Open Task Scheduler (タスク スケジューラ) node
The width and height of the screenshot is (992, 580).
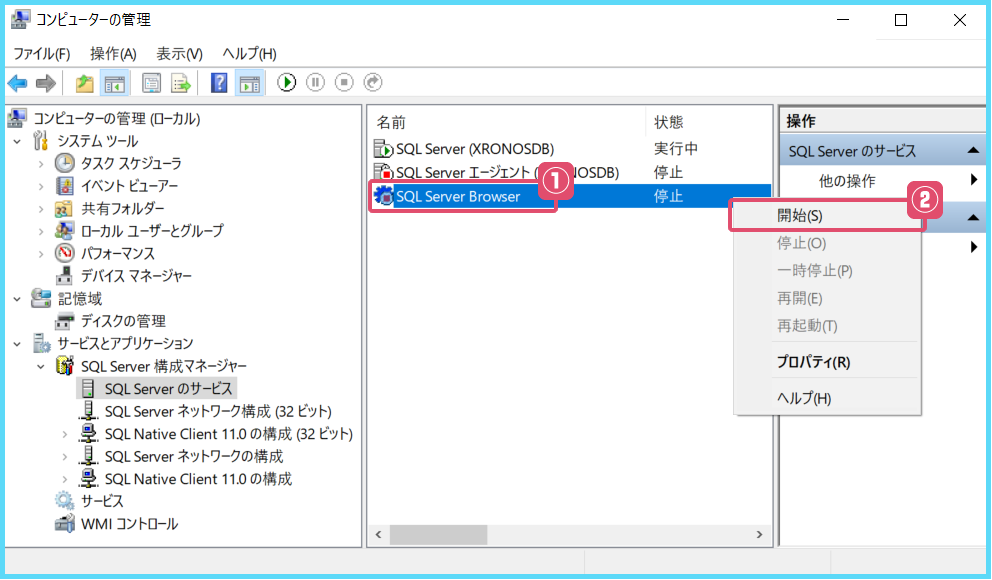(x=130, y=163)
